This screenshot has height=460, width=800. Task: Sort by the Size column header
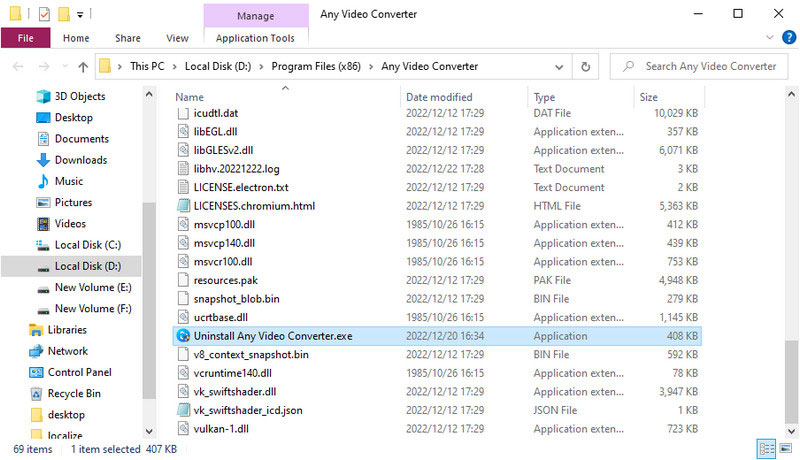point(648,97)
